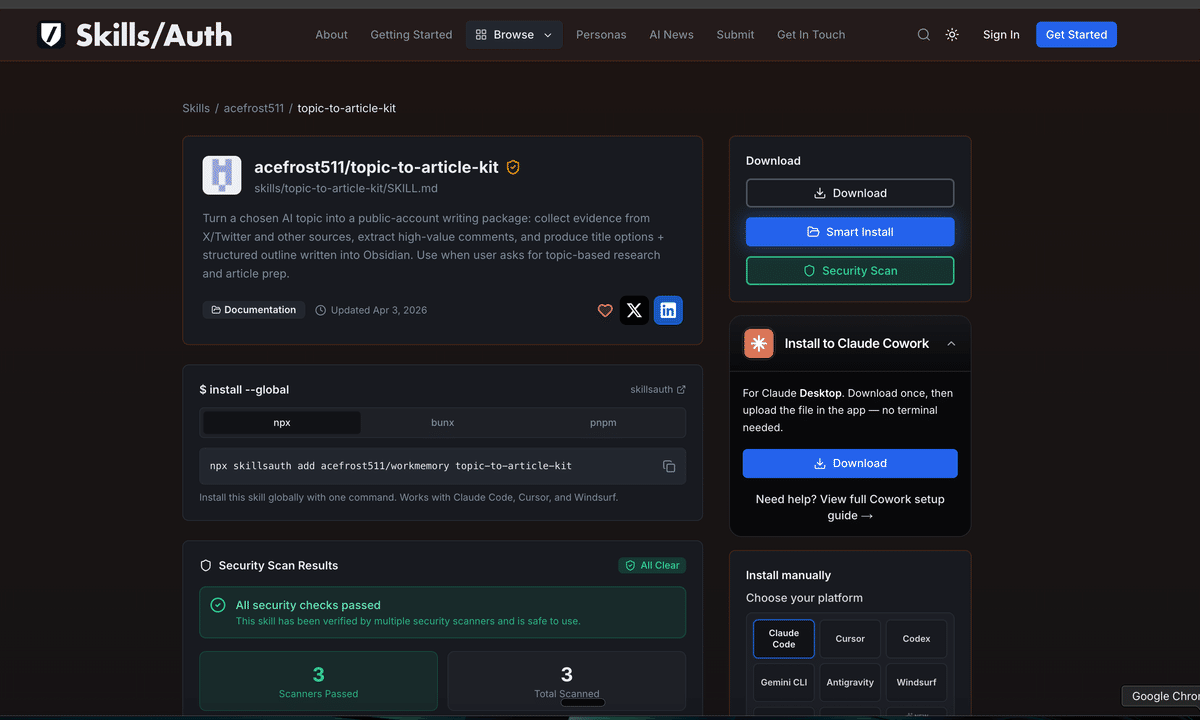
Task: Click the Updated Apr 3, 2026 text
Action: point(379,310)
